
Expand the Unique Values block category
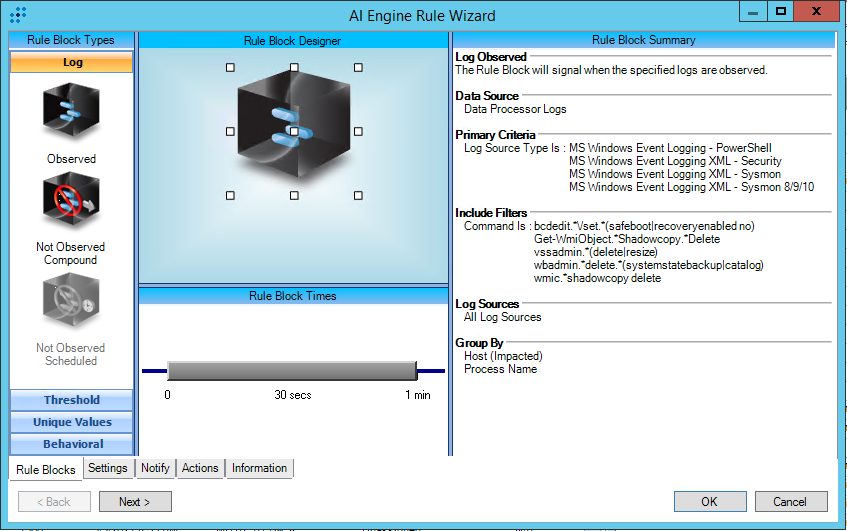(x=71, y=422)
